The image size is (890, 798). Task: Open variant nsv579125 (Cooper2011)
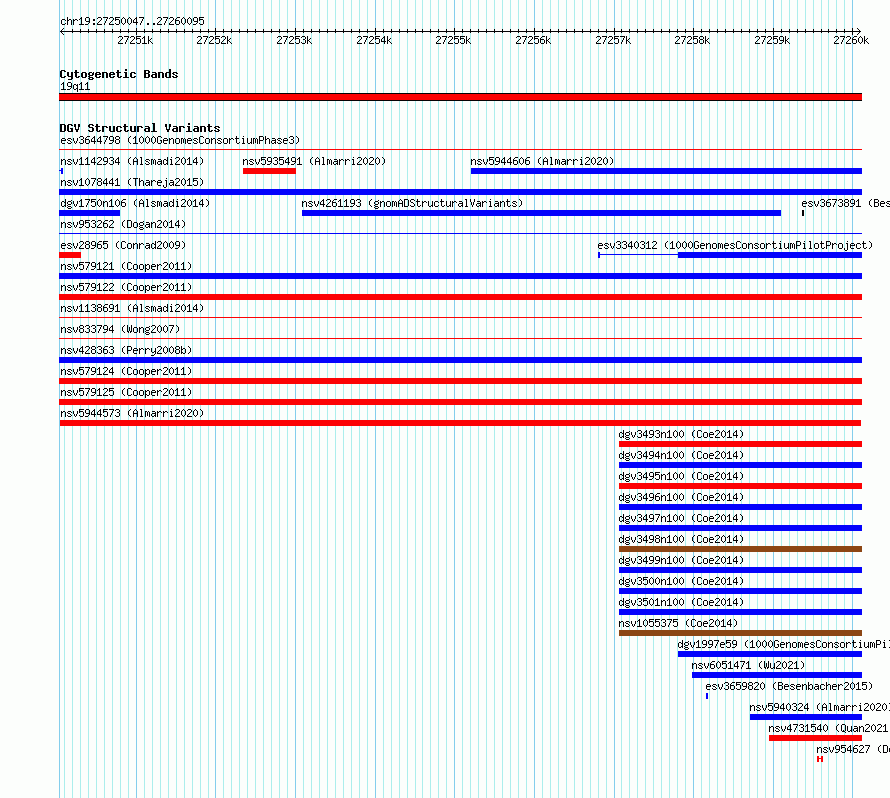[126, 392]
